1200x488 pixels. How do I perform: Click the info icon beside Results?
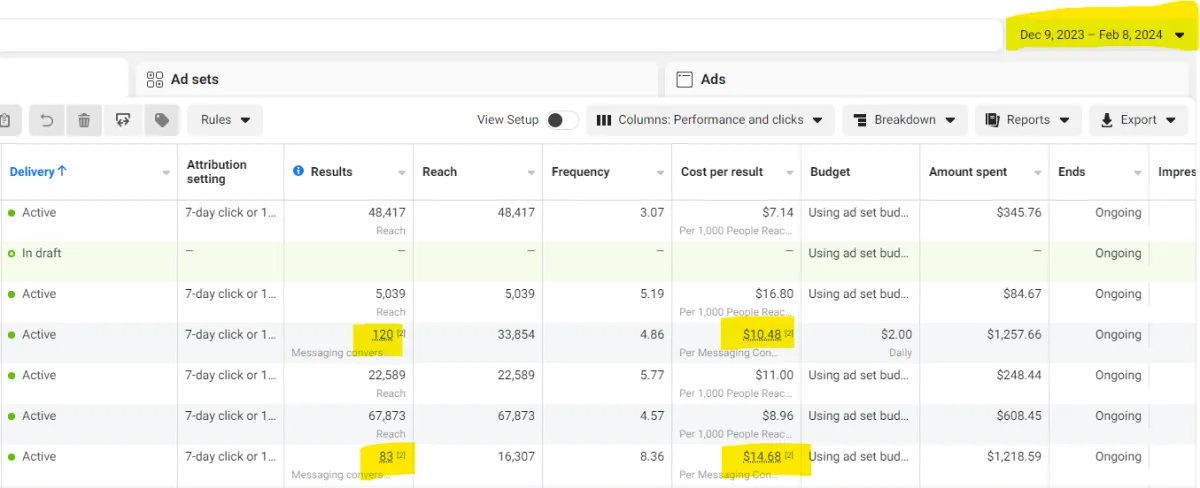(298, 172)
